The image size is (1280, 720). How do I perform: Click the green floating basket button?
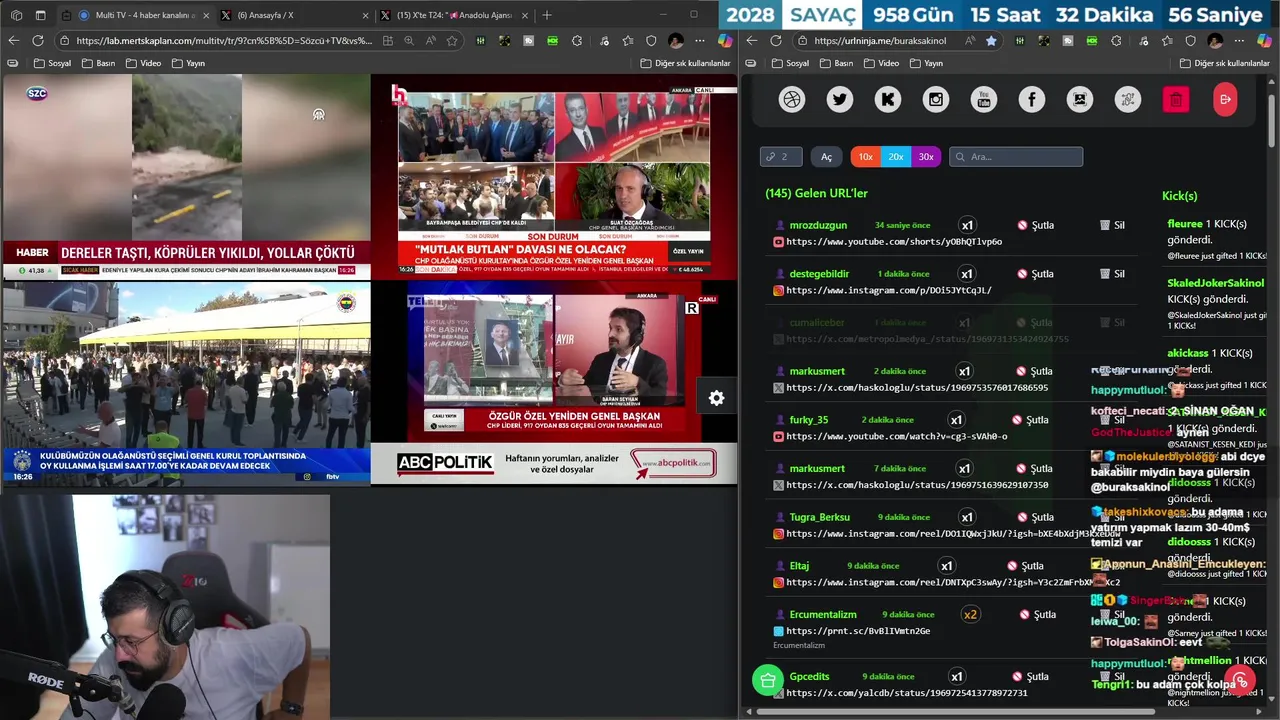tap(767, 680)
